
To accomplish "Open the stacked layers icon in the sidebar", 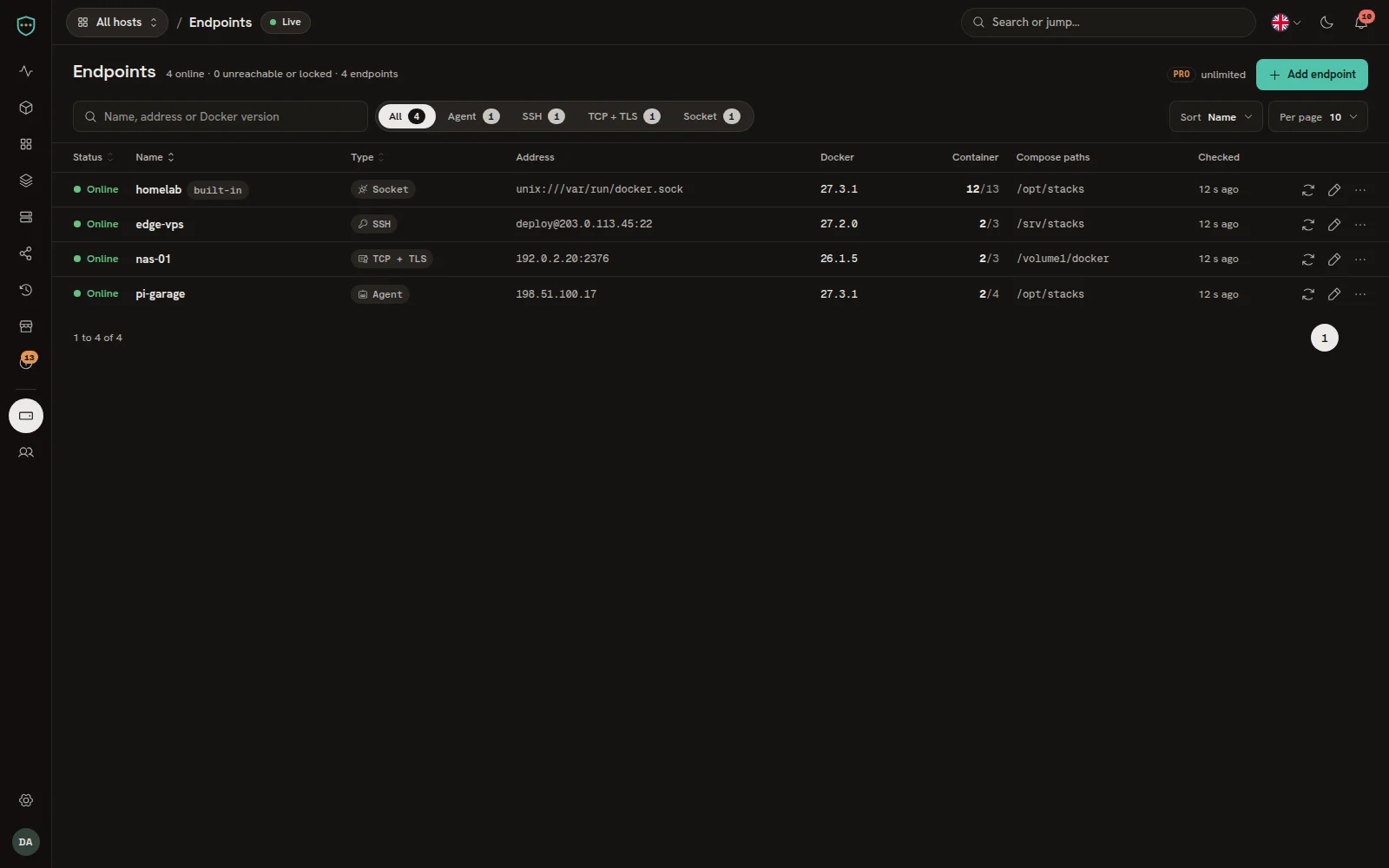I will tap(26, 181).
